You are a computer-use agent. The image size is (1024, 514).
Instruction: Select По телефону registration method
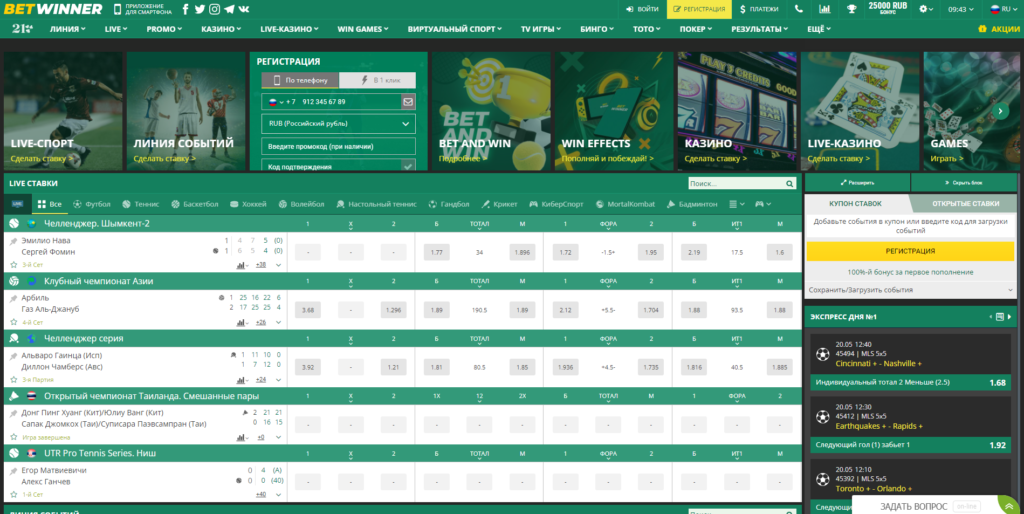click(301, 80)
